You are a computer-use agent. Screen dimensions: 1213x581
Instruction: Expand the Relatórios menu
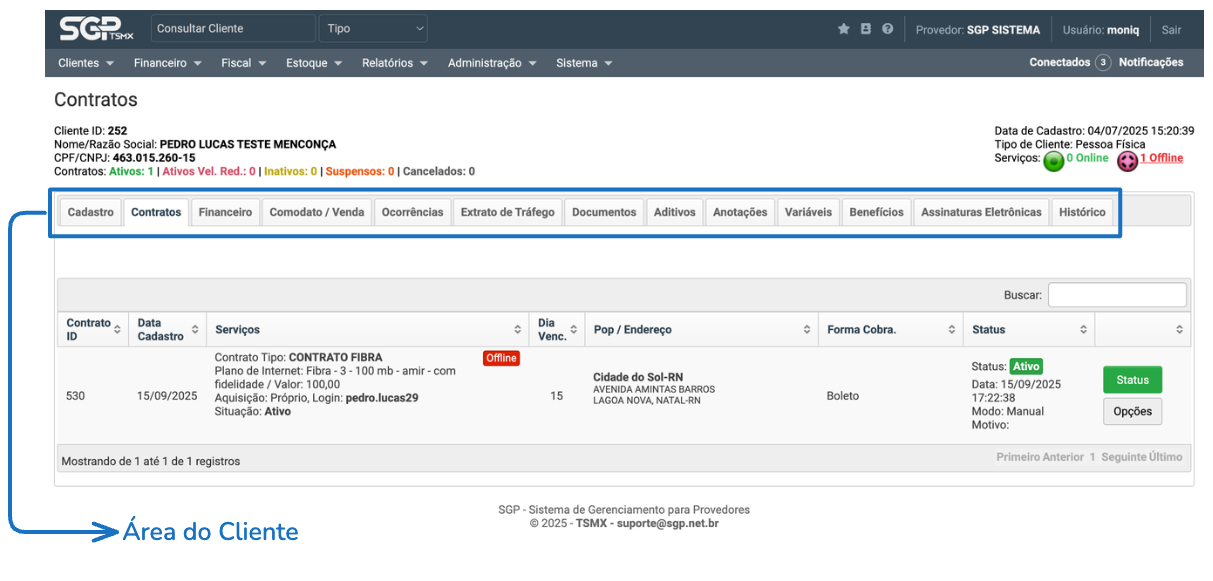[x=395, y=63]
